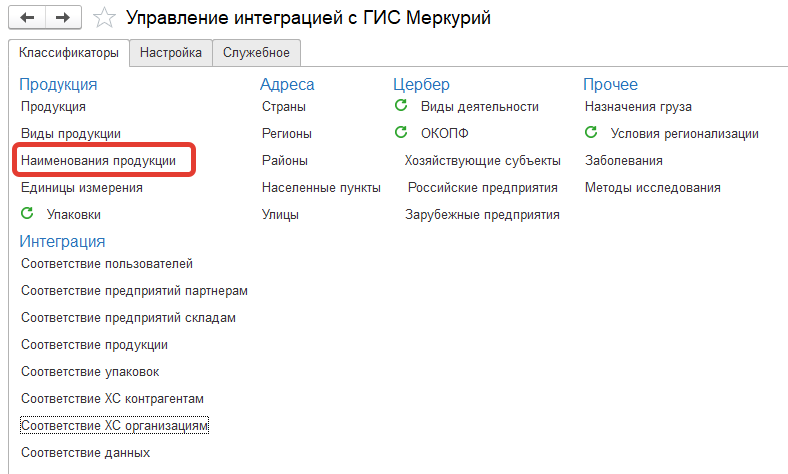Click refresh icon beside Условия регионализации
Screen dimensions: 788x474
coord(591,132)
